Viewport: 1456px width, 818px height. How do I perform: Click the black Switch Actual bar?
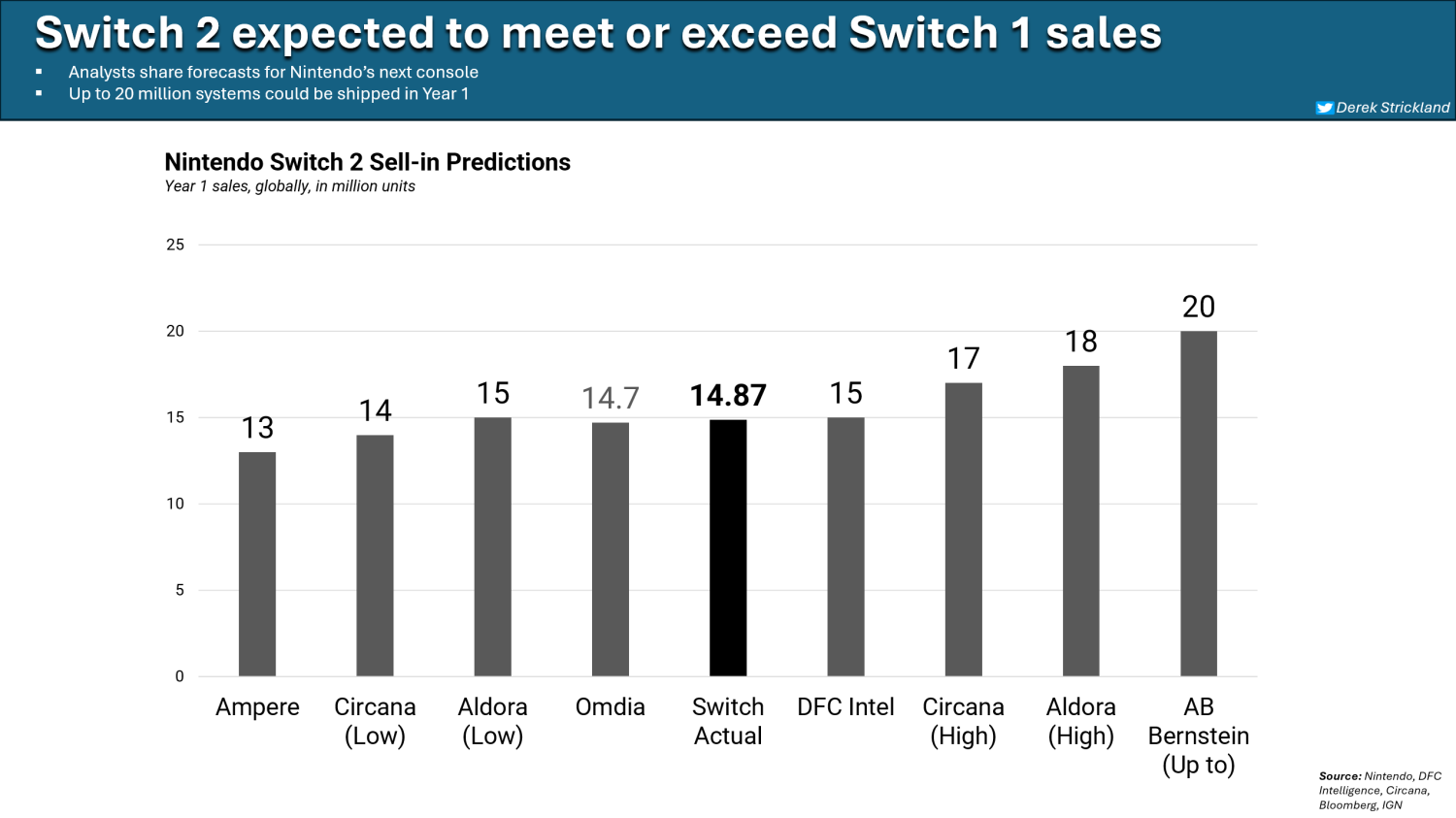[728, 548]
